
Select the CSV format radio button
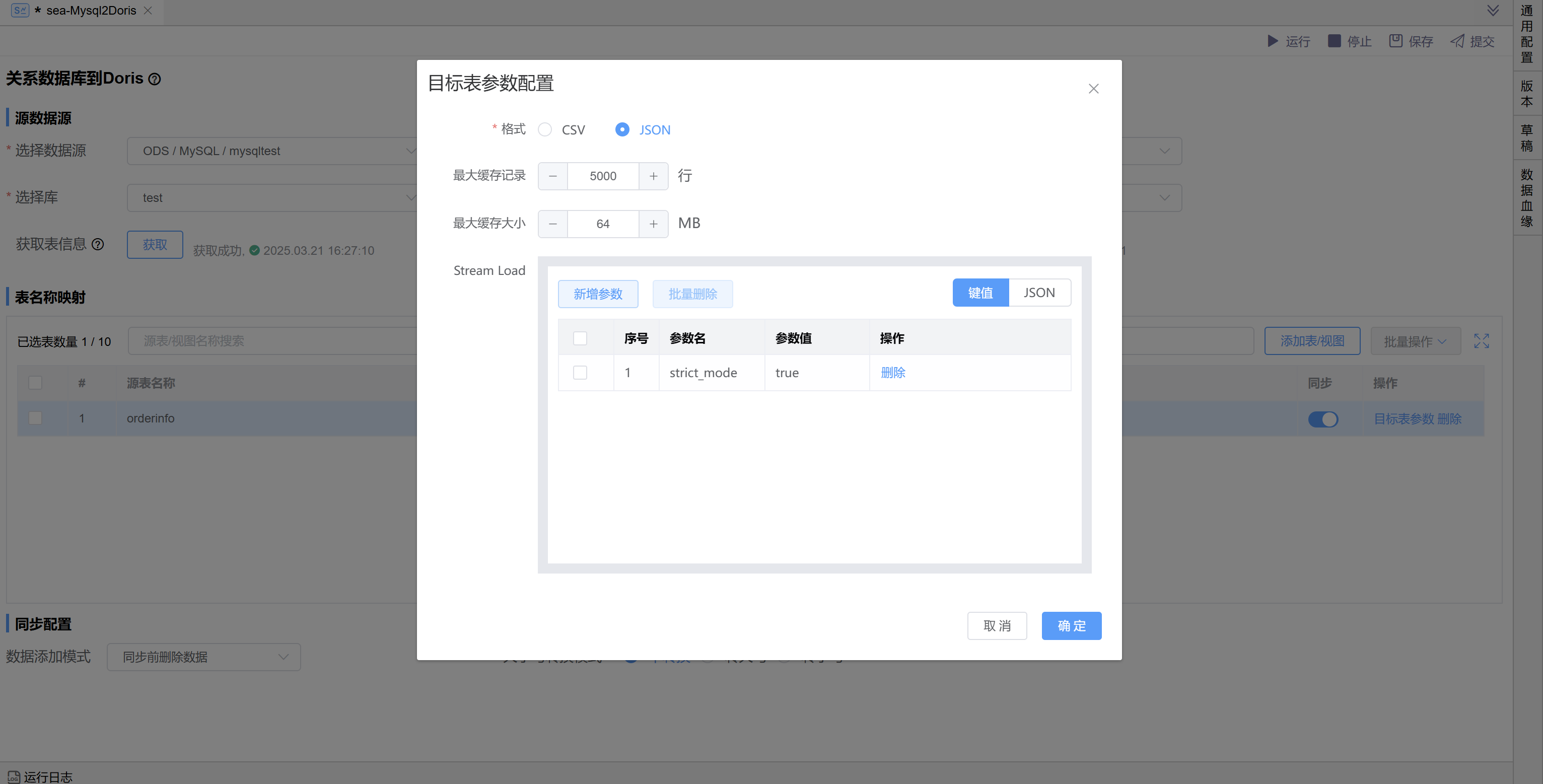(x=545, y=129)
